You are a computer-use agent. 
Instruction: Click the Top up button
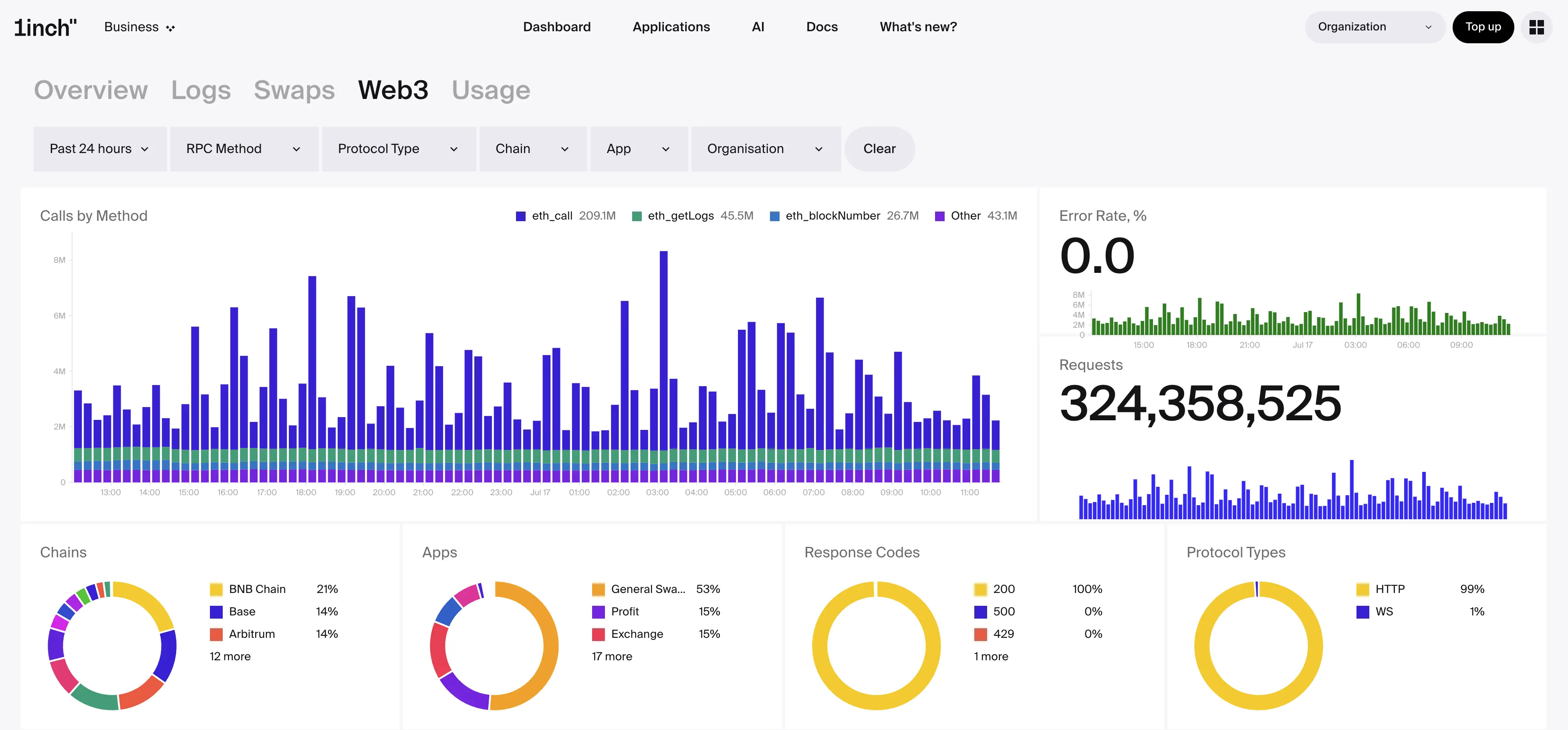pos(1483,27)
